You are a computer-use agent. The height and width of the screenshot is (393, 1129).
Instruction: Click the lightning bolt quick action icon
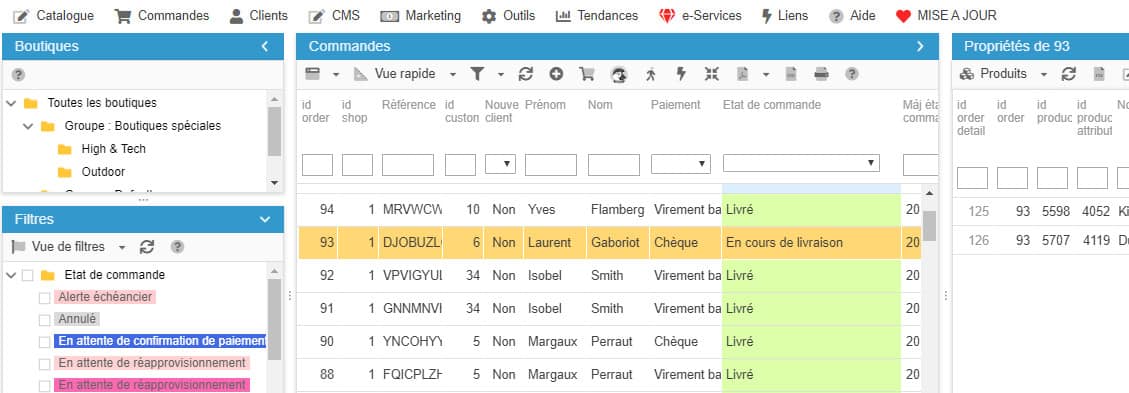681,74
